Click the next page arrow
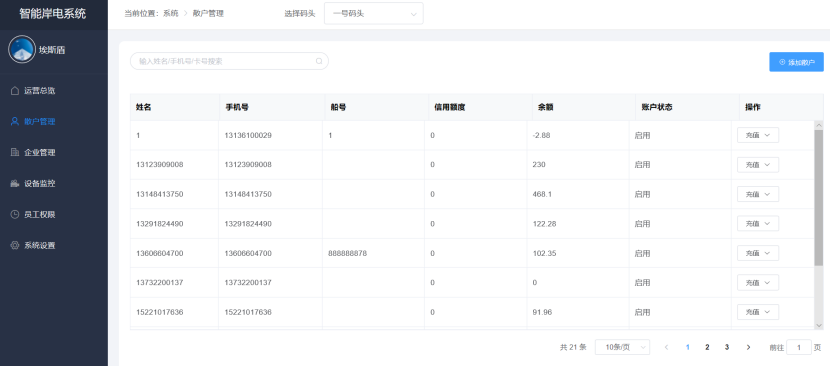The height and width of the screenshot is (366, 832). [x=748, y=347]
